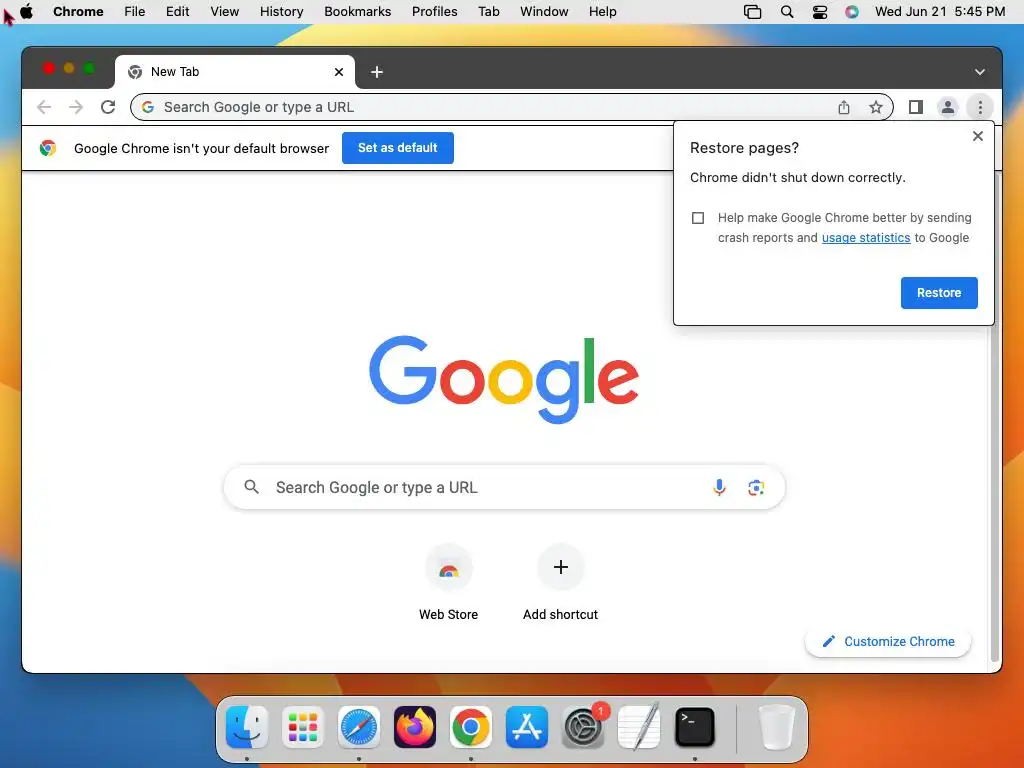Open Spotlight search in menu bar
Screen dimensions: 1024x768
point(787,12)
